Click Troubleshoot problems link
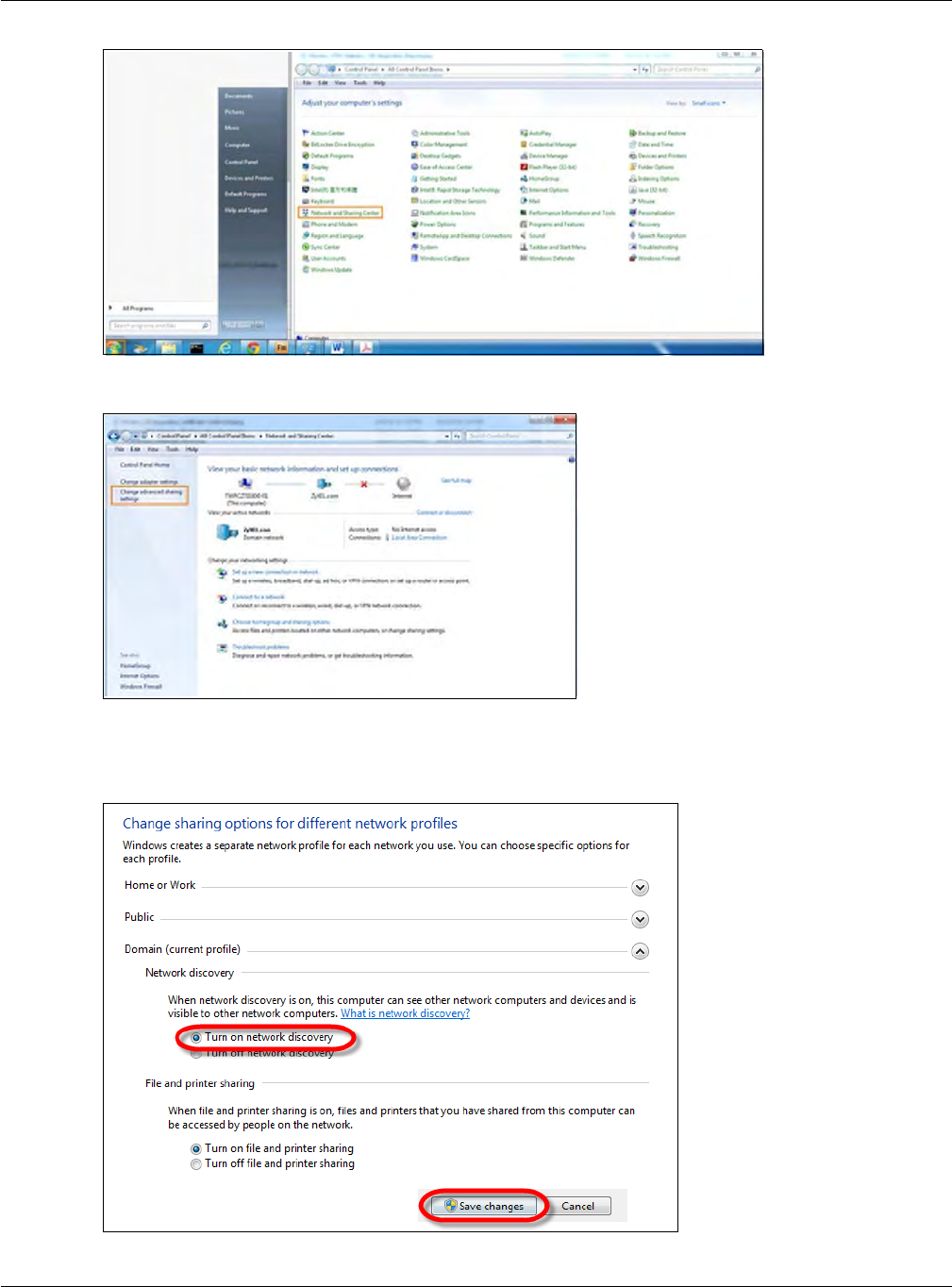 260,647
